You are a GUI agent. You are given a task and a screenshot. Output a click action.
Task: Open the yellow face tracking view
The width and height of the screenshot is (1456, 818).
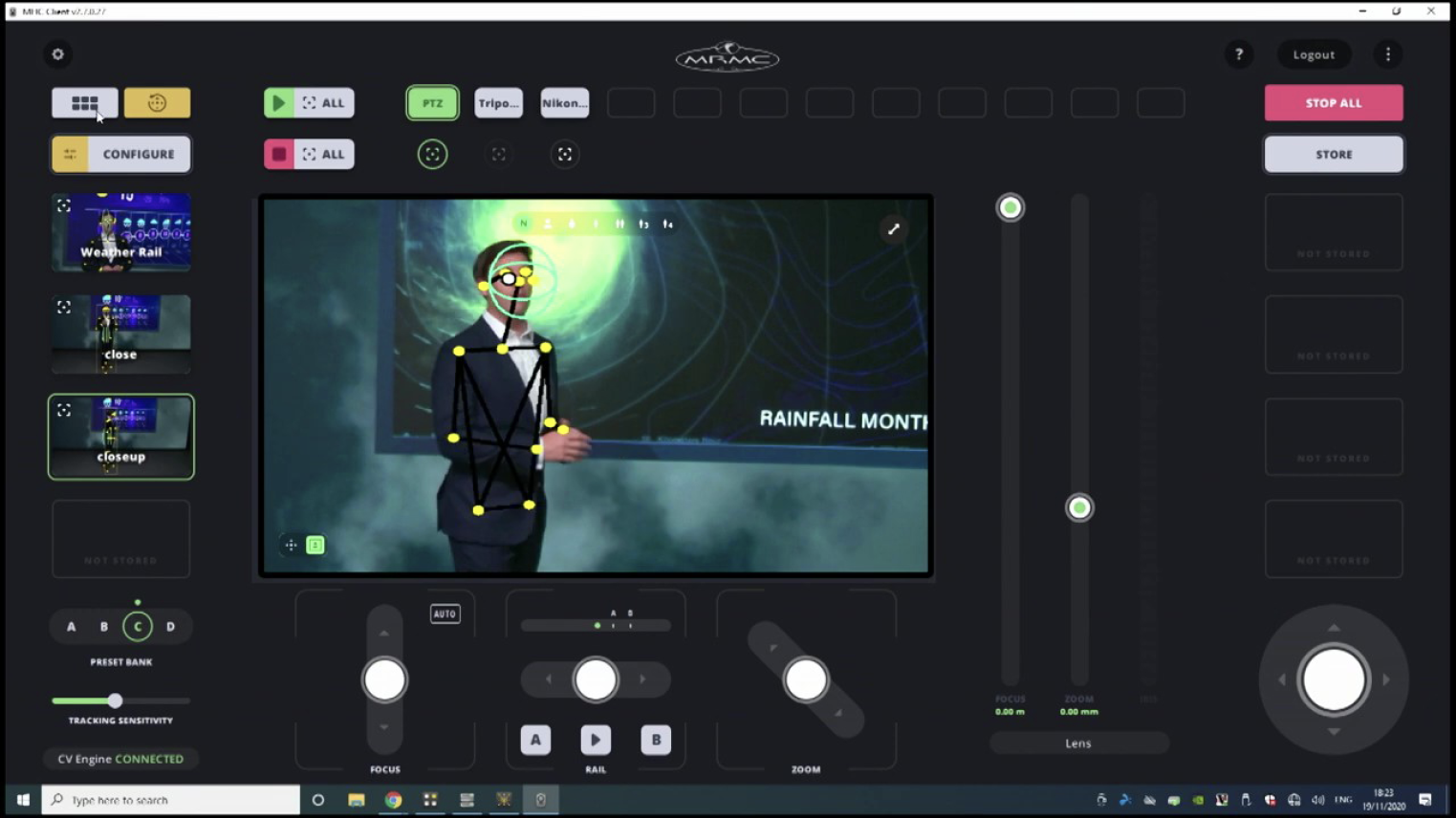pyautogui.click(x=157, y=103)
